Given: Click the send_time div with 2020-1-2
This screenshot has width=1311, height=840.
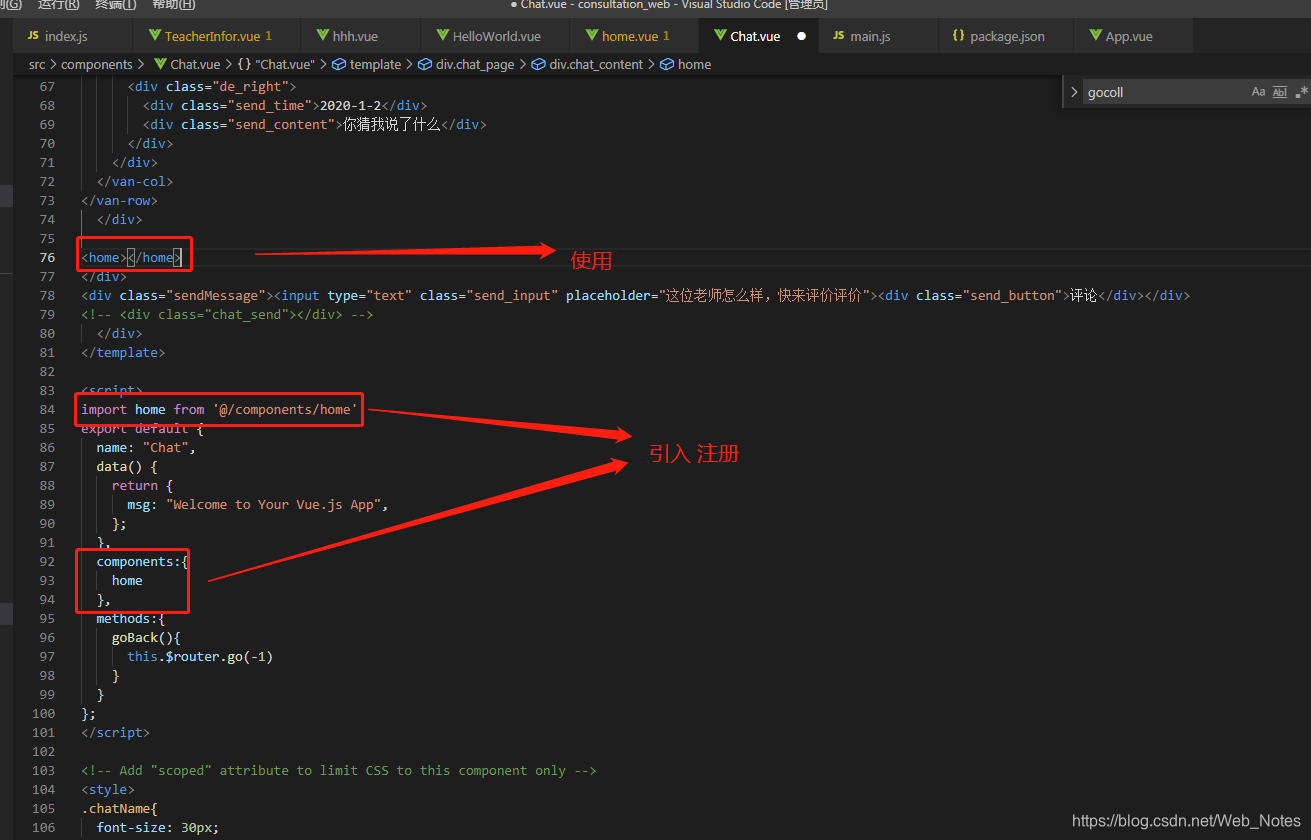Looking at the screenshot, I should pos(285,105).
